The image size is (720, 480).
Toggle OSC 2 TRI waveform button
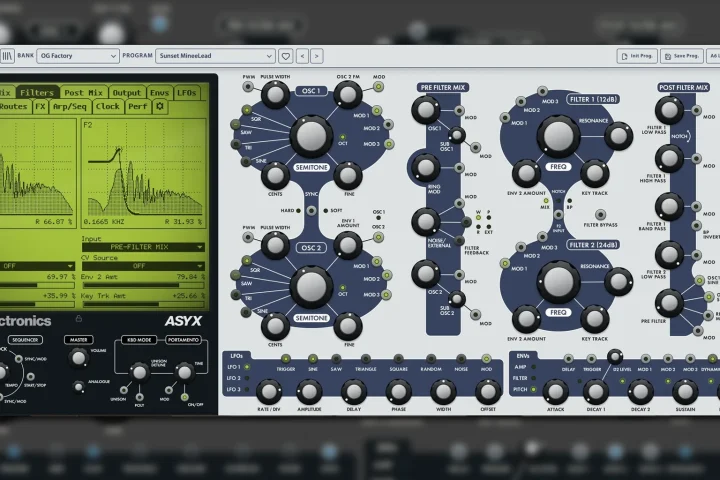tap(236, 294)
